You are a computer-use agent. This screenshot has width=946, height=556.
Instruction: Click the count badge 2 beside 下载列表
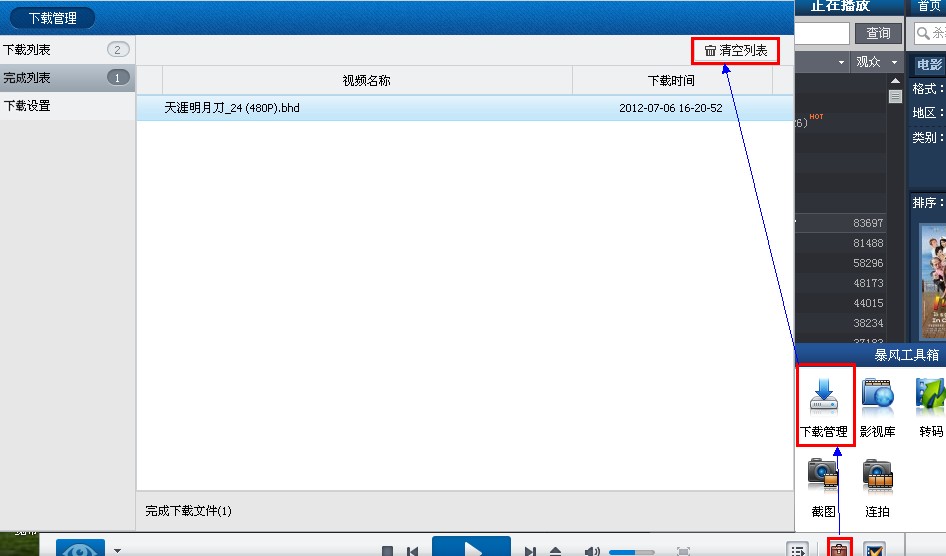[118, 49]
